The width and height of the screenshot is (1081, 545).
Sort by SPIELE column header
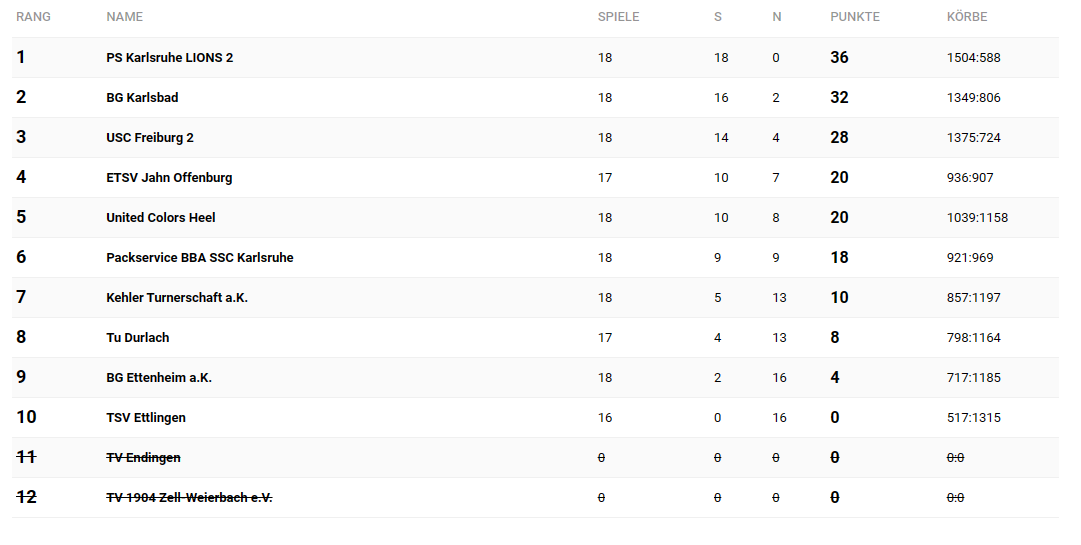pos(618,17)
